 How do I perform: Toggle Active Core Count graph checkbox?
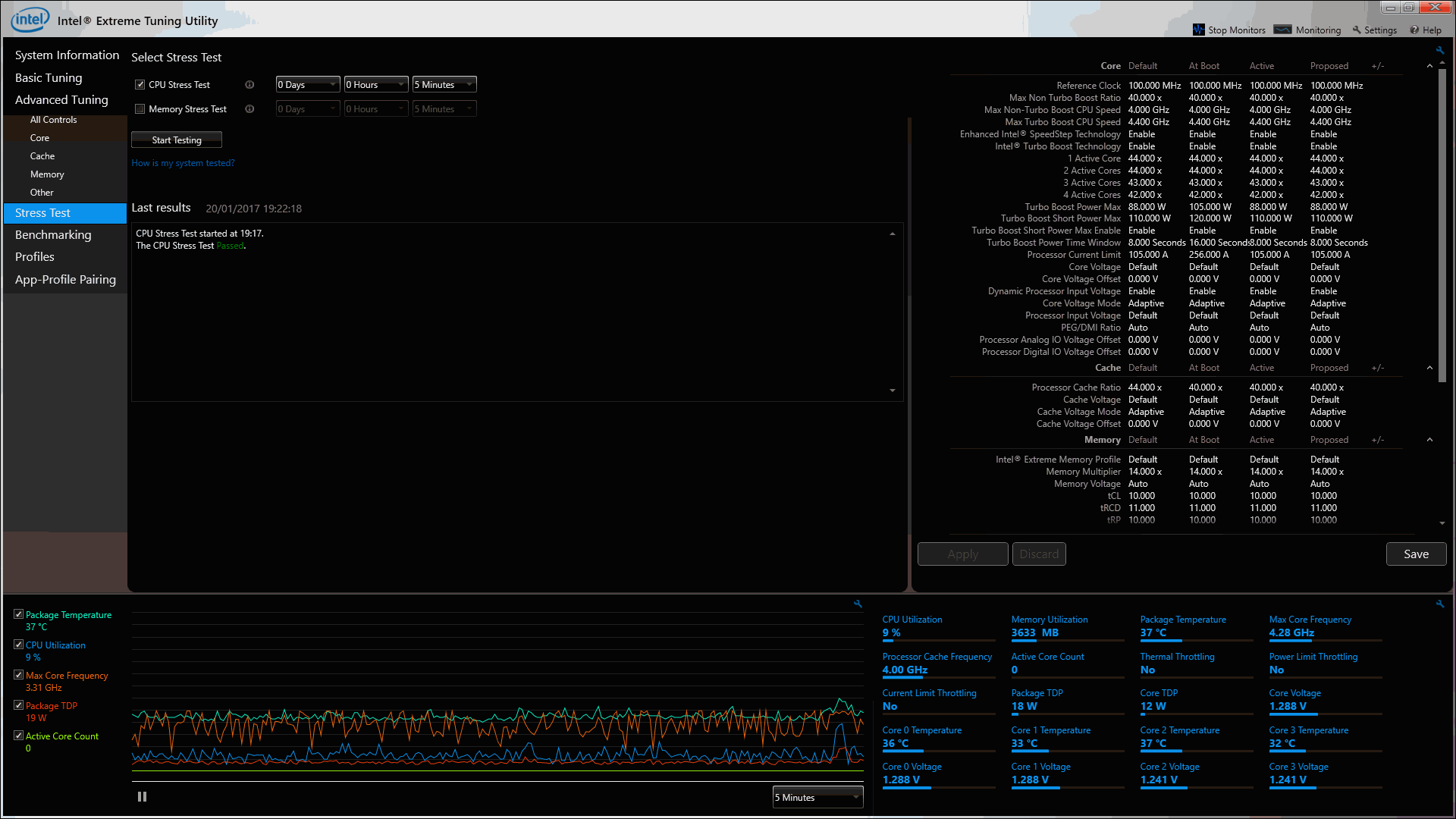coord(18,735)
